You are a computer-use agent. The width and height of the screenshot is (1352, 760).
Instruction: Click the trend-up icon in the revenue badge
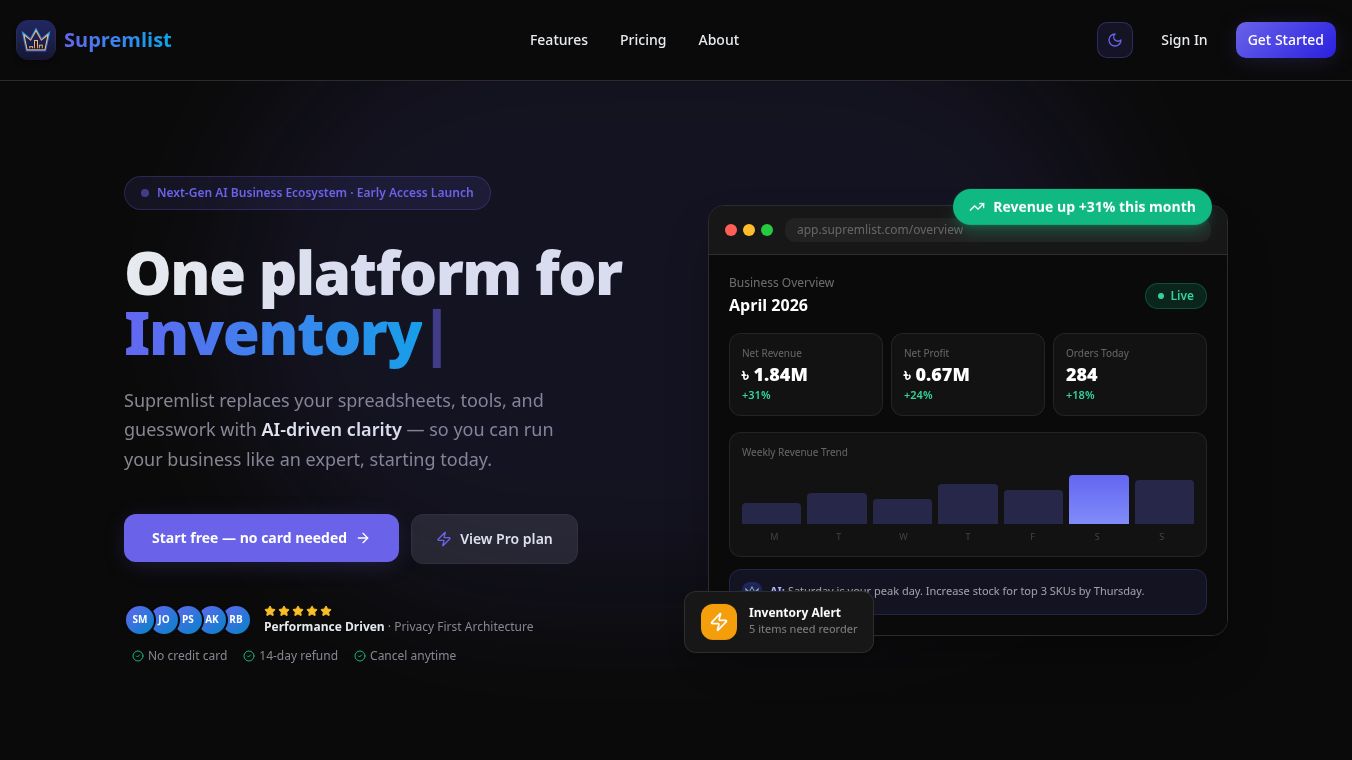tap(977, 207)
